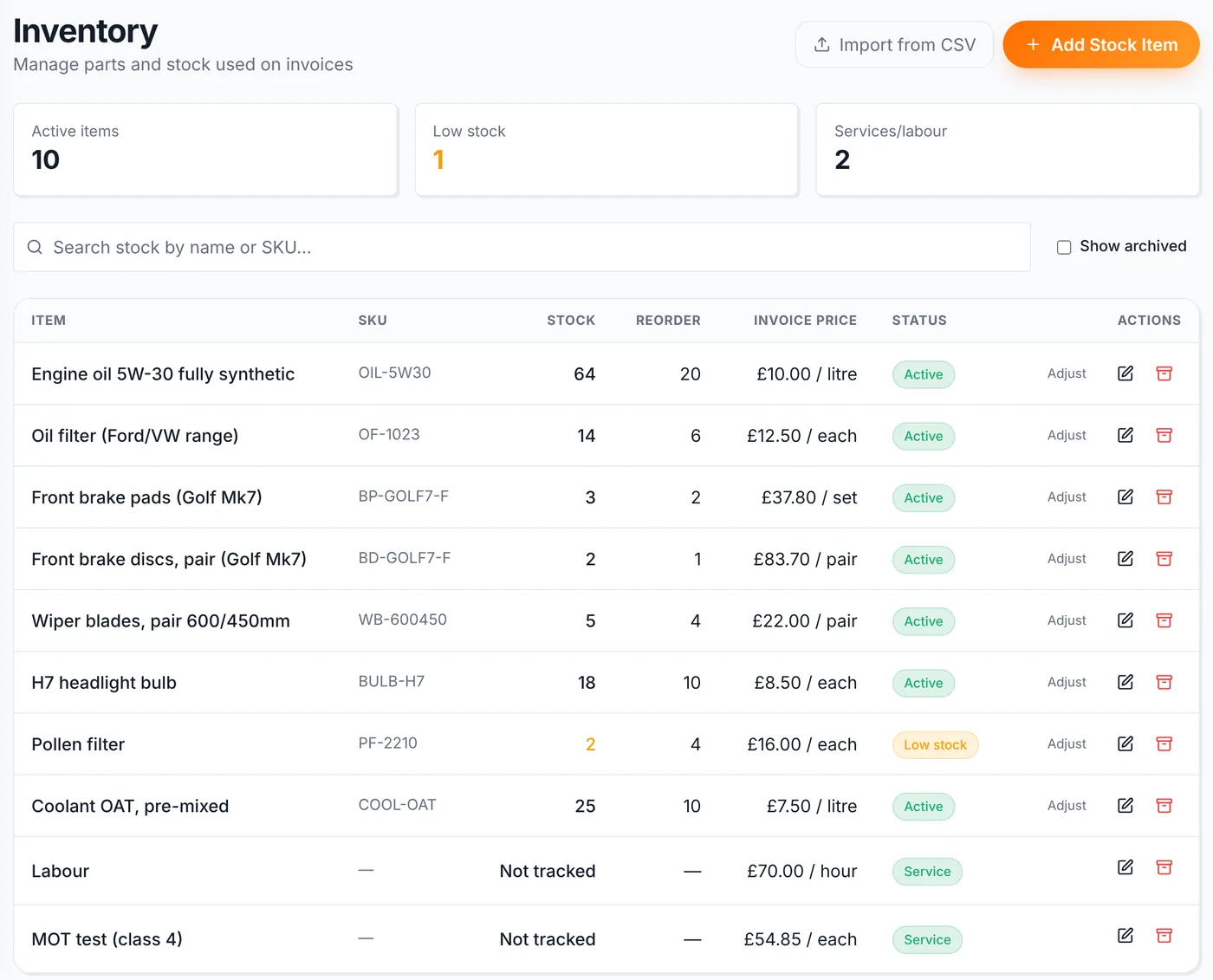
Task: Adjust stock for H7 headlight bulb
Action: (1067, 682)
